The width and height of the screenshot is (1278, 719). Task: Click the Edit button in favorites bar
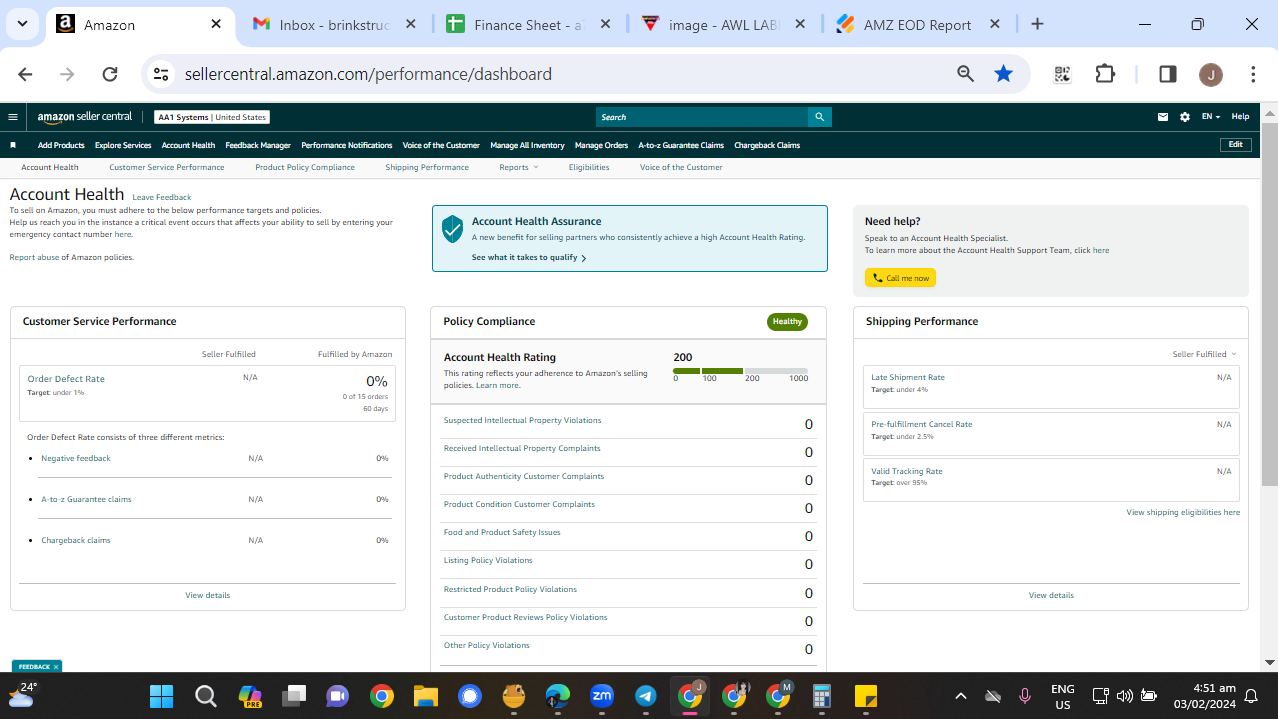tap(1236, 145)
